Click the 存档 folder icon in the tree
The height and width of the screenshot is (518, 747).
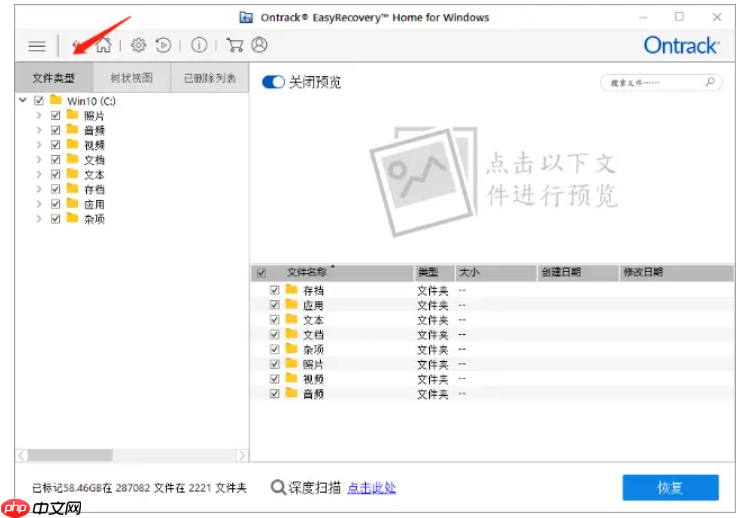click(72, 188)
